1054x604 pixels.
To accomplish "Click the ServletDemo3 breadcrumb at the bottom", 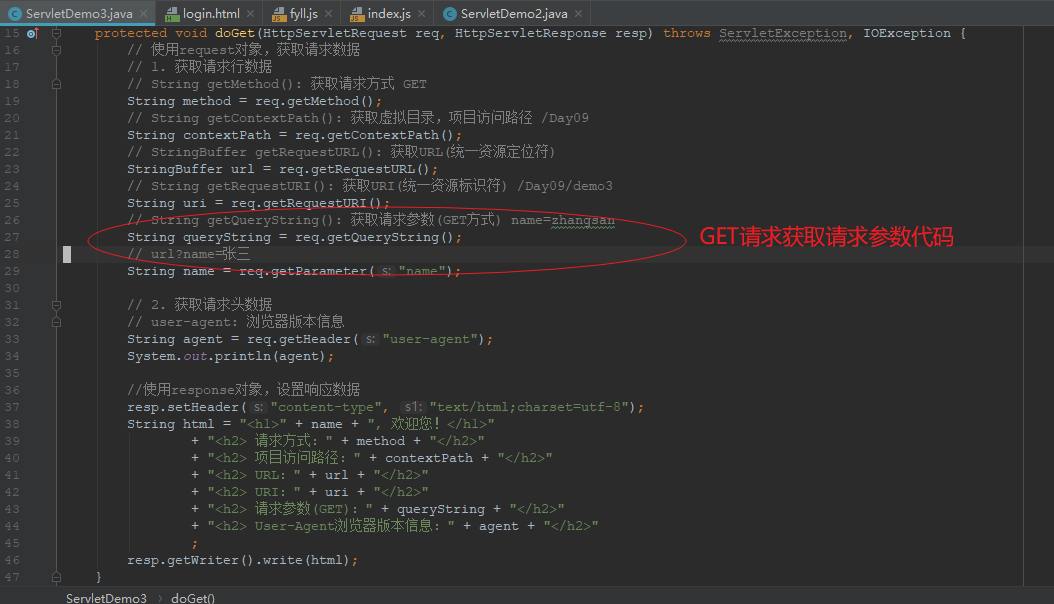I will [106, 598].
